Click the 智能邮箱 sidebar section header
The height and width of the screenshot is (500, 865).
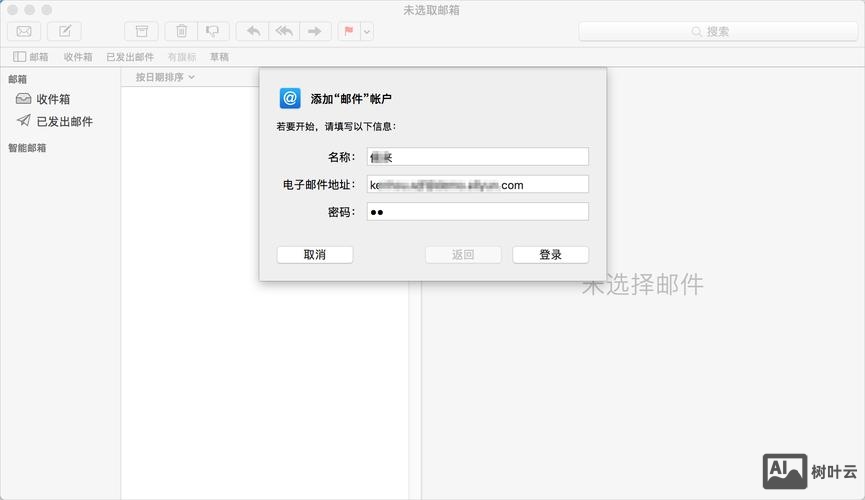27,148
